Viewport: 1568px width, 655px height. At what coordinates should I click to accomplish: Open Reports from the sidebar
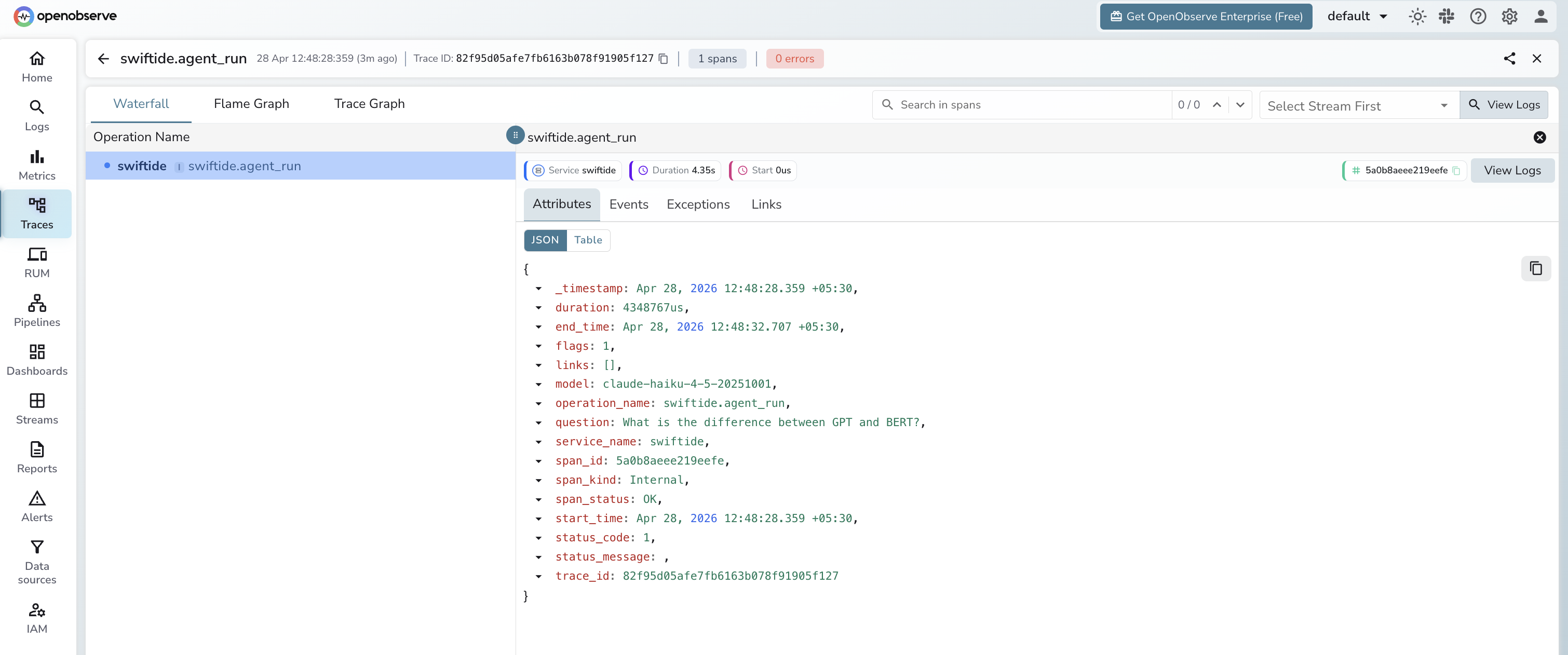coord(36,457)
